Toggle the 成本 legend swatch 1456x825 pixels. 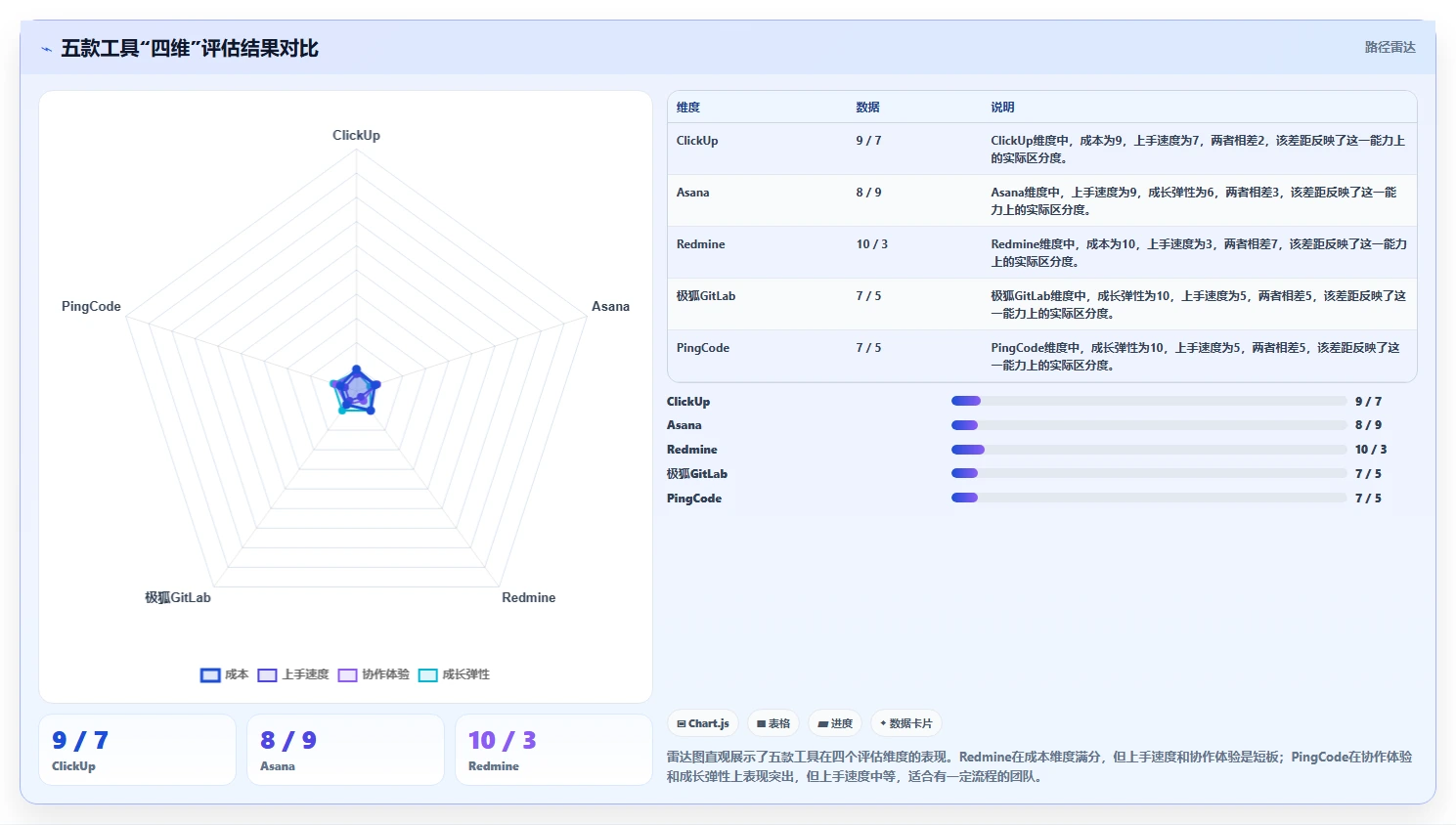click(210, 675)
